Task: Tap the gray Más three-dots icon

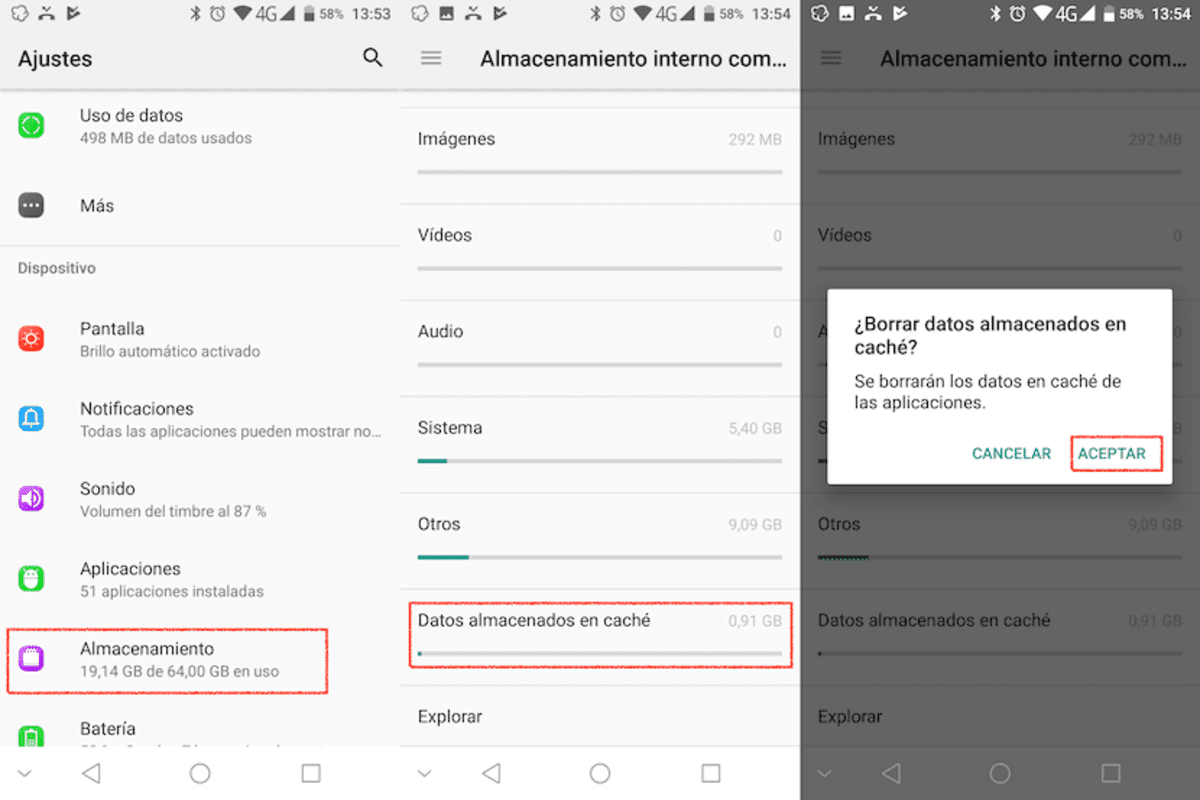Action: (x=31, y=206)
